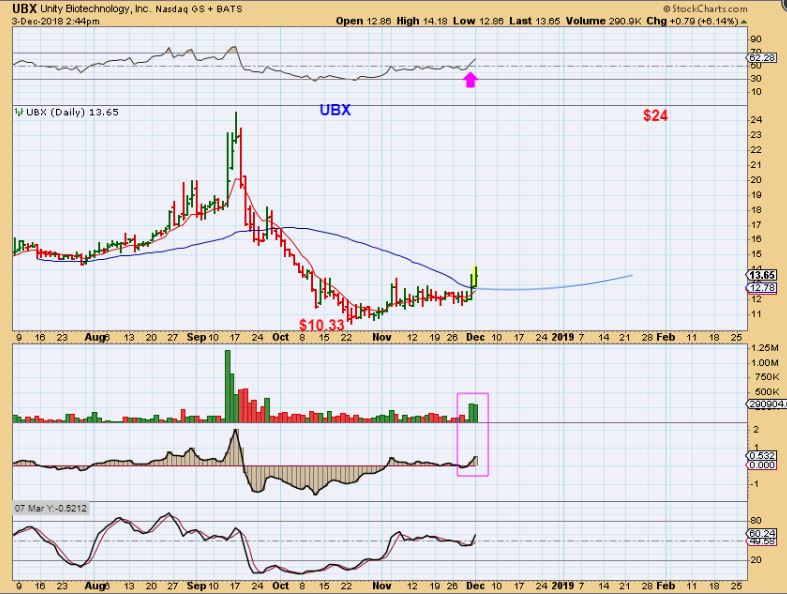This screenshot has height=594, width=787.
Task: Click the 62.28 RSI value tag
Action: (x=762, y=58)
